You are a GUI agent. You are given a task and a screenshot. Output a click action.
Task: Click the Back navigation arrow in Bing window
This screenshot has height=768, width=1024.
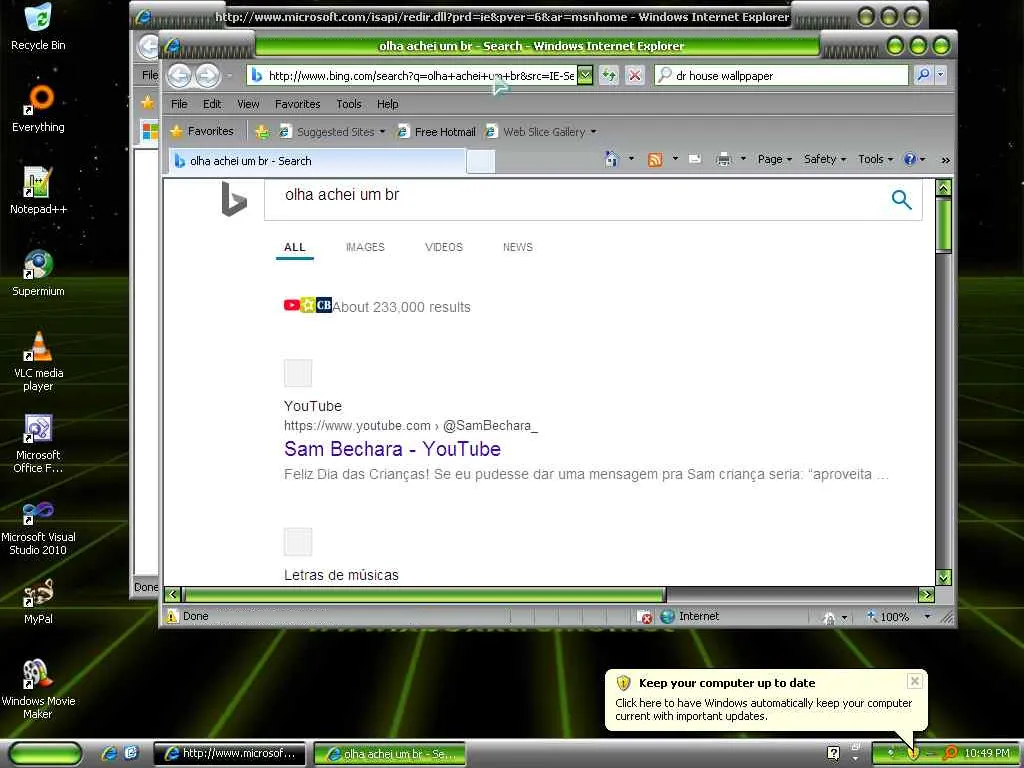tap(180, 76)
